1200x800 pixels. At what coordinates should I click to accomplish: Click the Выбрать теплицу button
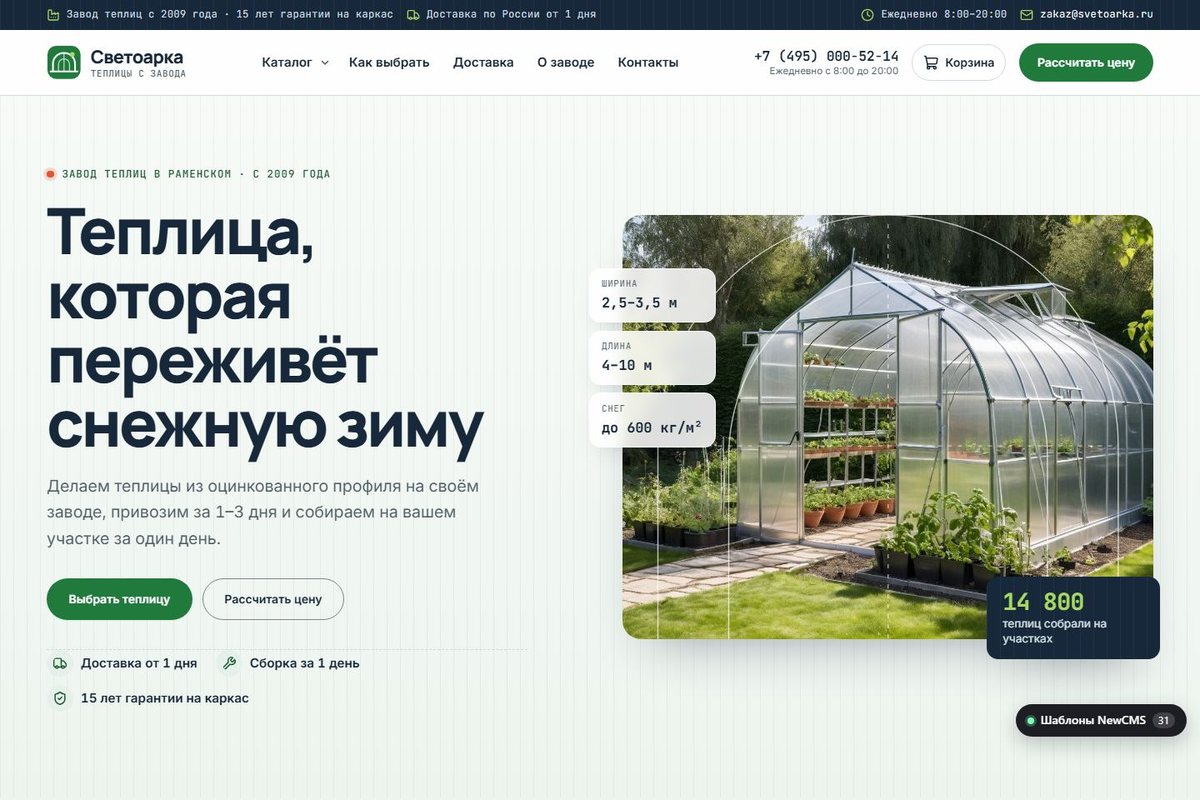pyautogui.click(x=119, y=599)
